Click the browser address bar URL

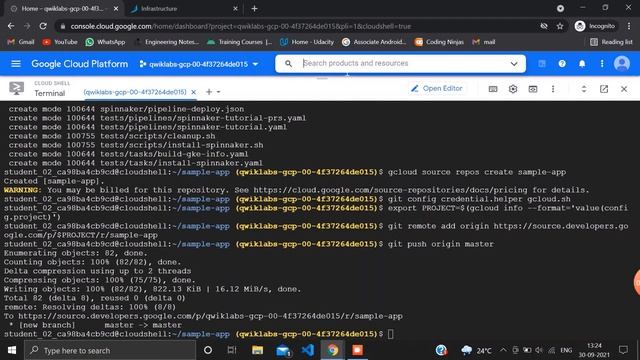point(241,26)
